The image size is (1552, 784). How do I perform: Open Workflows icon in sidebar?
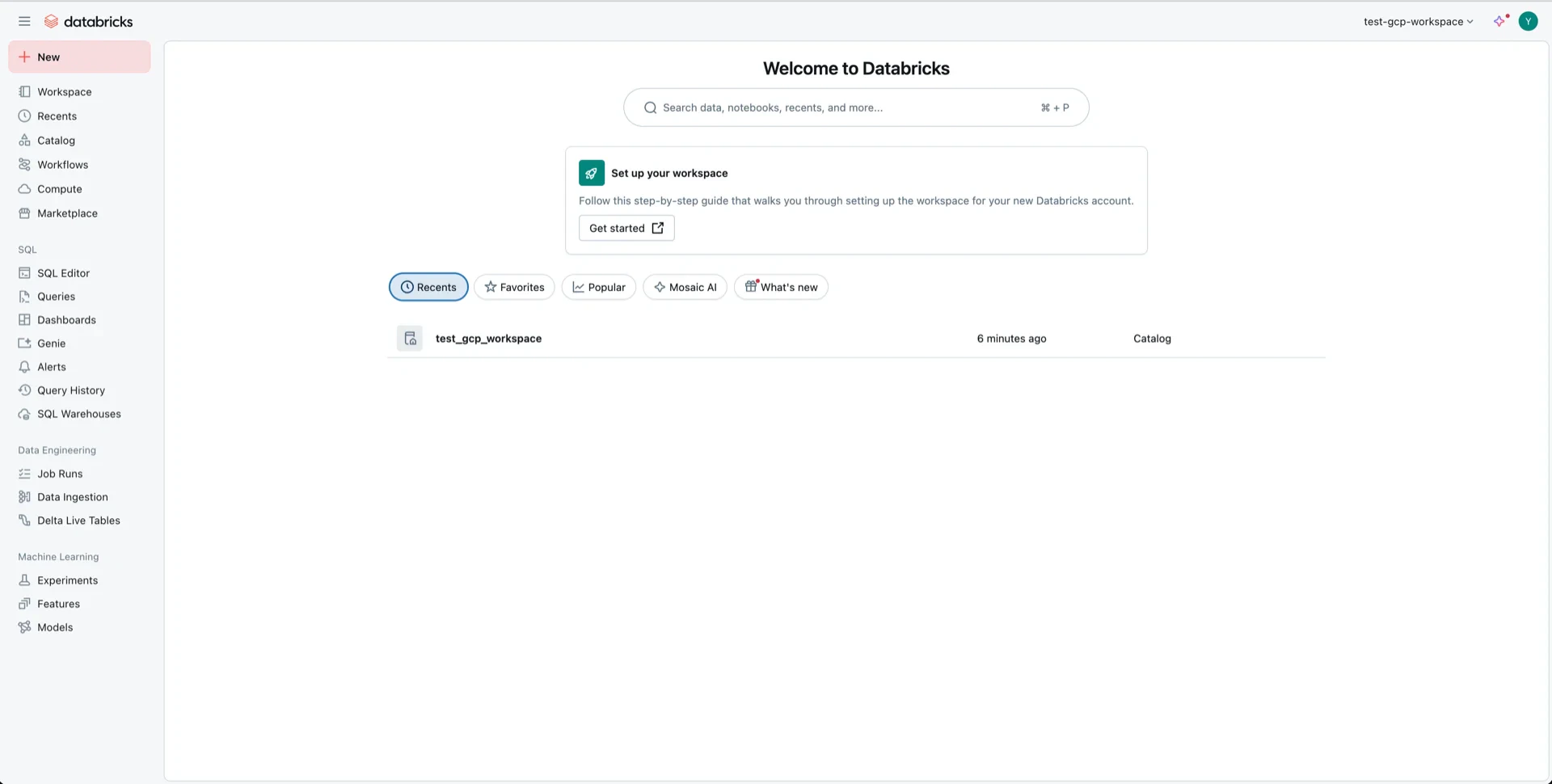(x=25, y=165)
